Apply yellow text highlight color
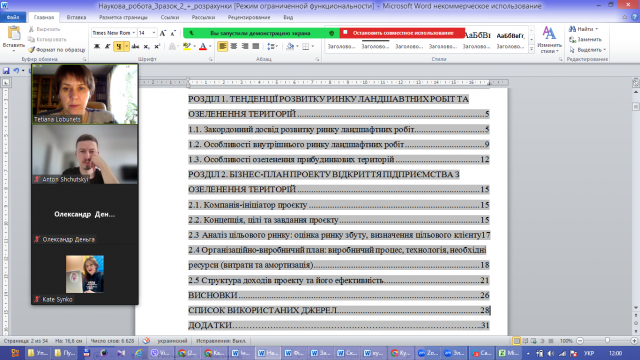640x360 pixels. pos(187,47)
